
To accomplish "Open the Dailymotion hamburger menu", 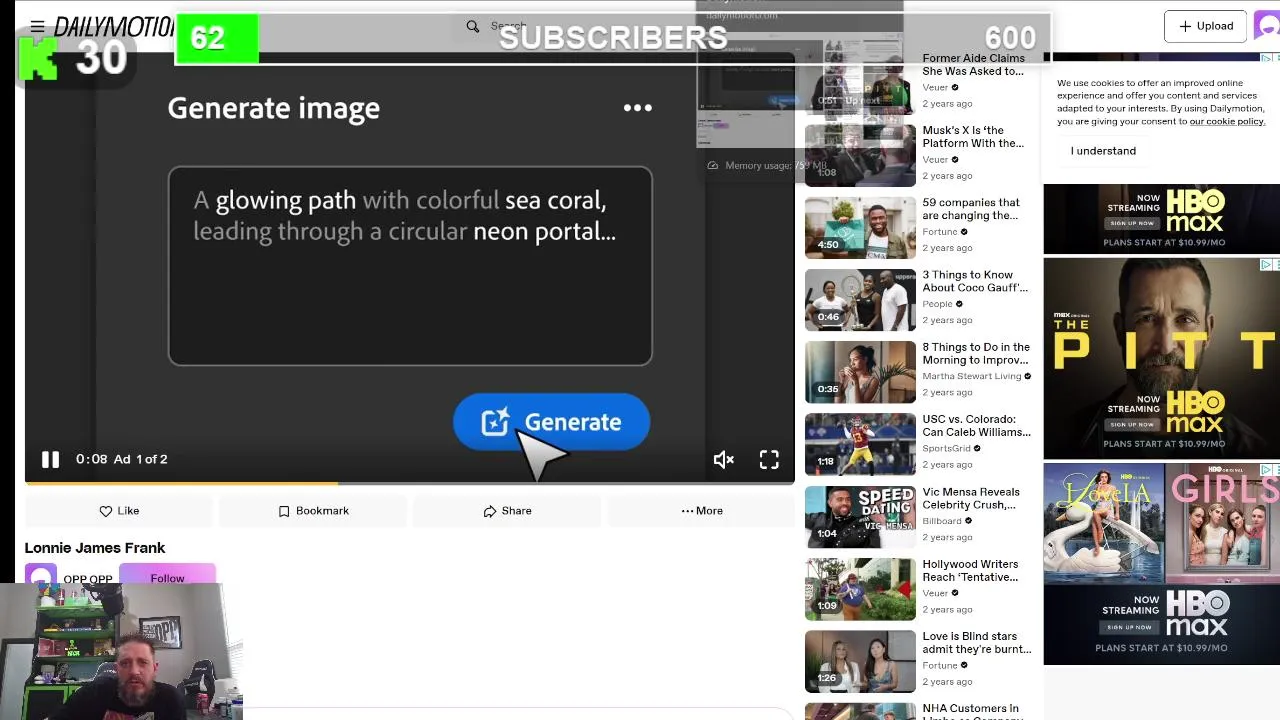I will click(x=37, y=26).
